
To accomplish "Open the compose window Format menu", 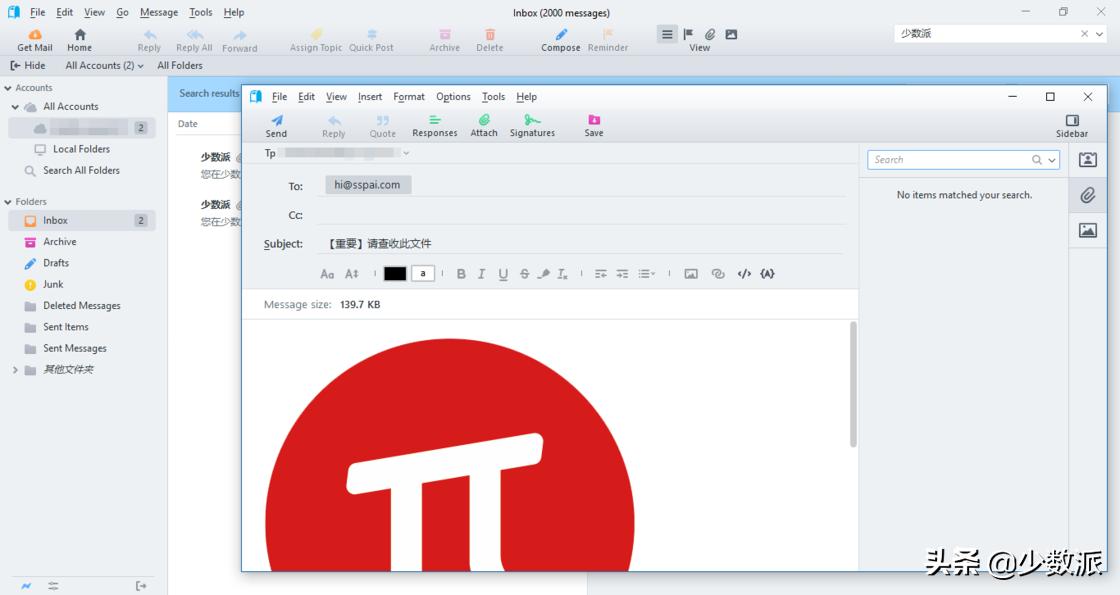I will (x=409, y=96).
